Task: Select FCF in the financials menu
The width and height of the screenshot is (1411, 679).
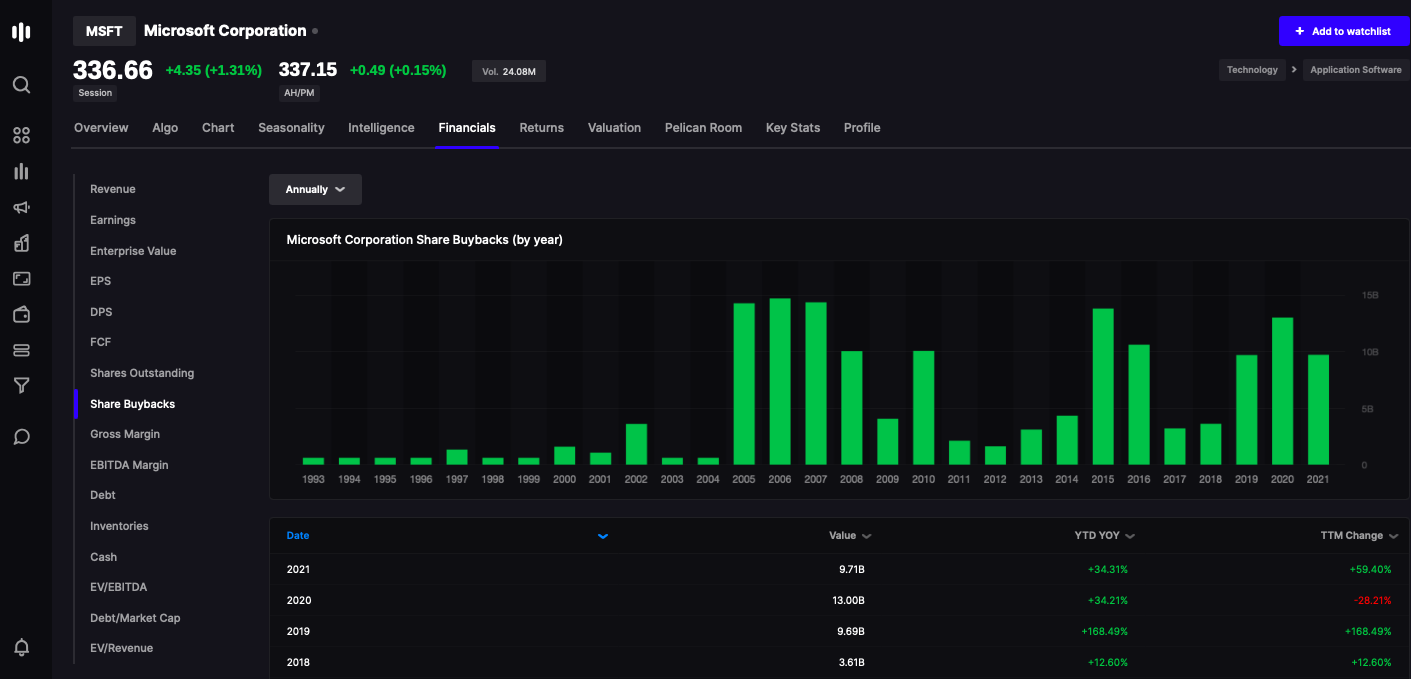Action: tap(100, 342)
